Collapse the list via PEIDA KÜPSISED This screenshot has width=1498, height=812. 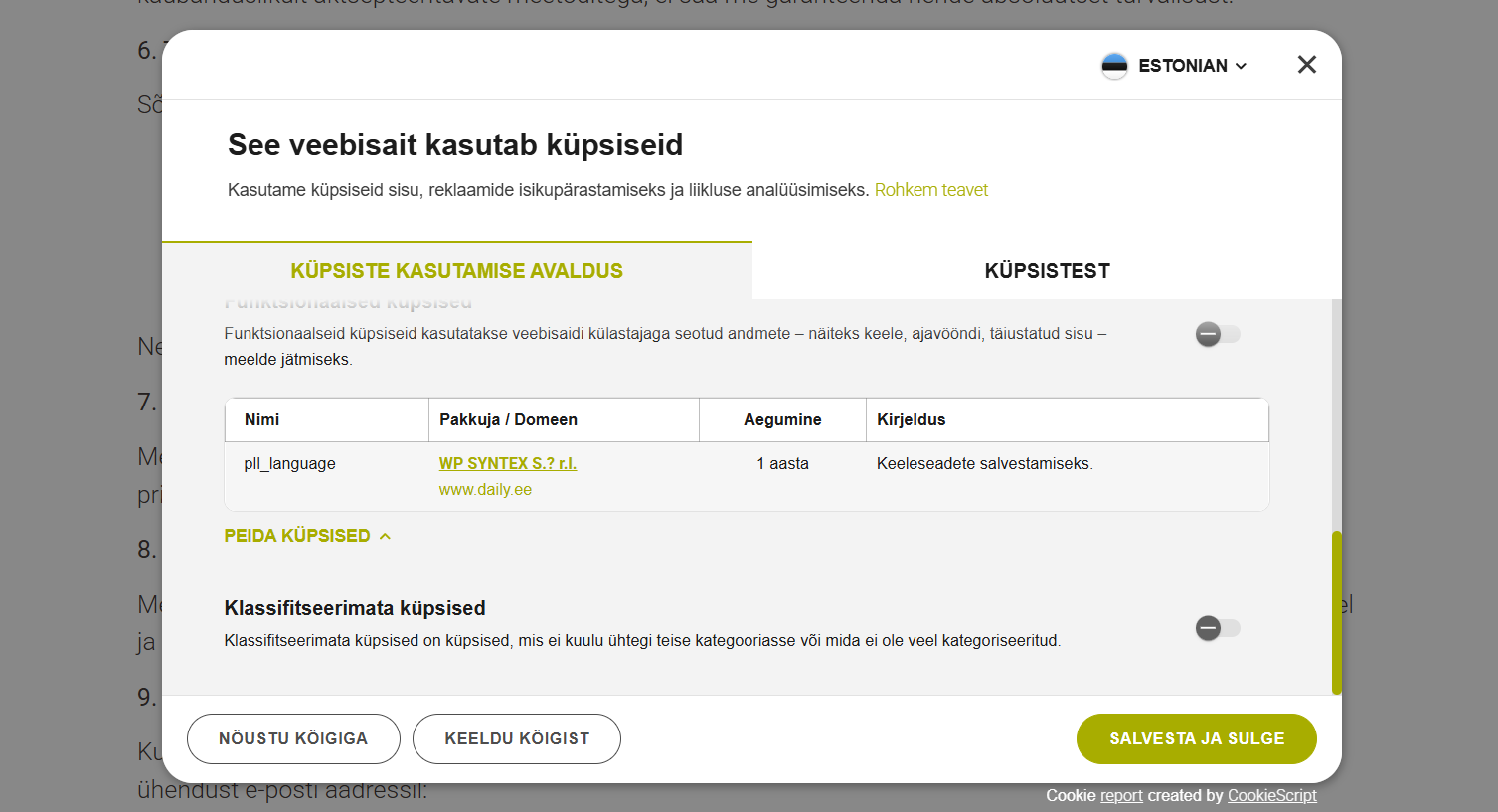(x=307, y=536)
